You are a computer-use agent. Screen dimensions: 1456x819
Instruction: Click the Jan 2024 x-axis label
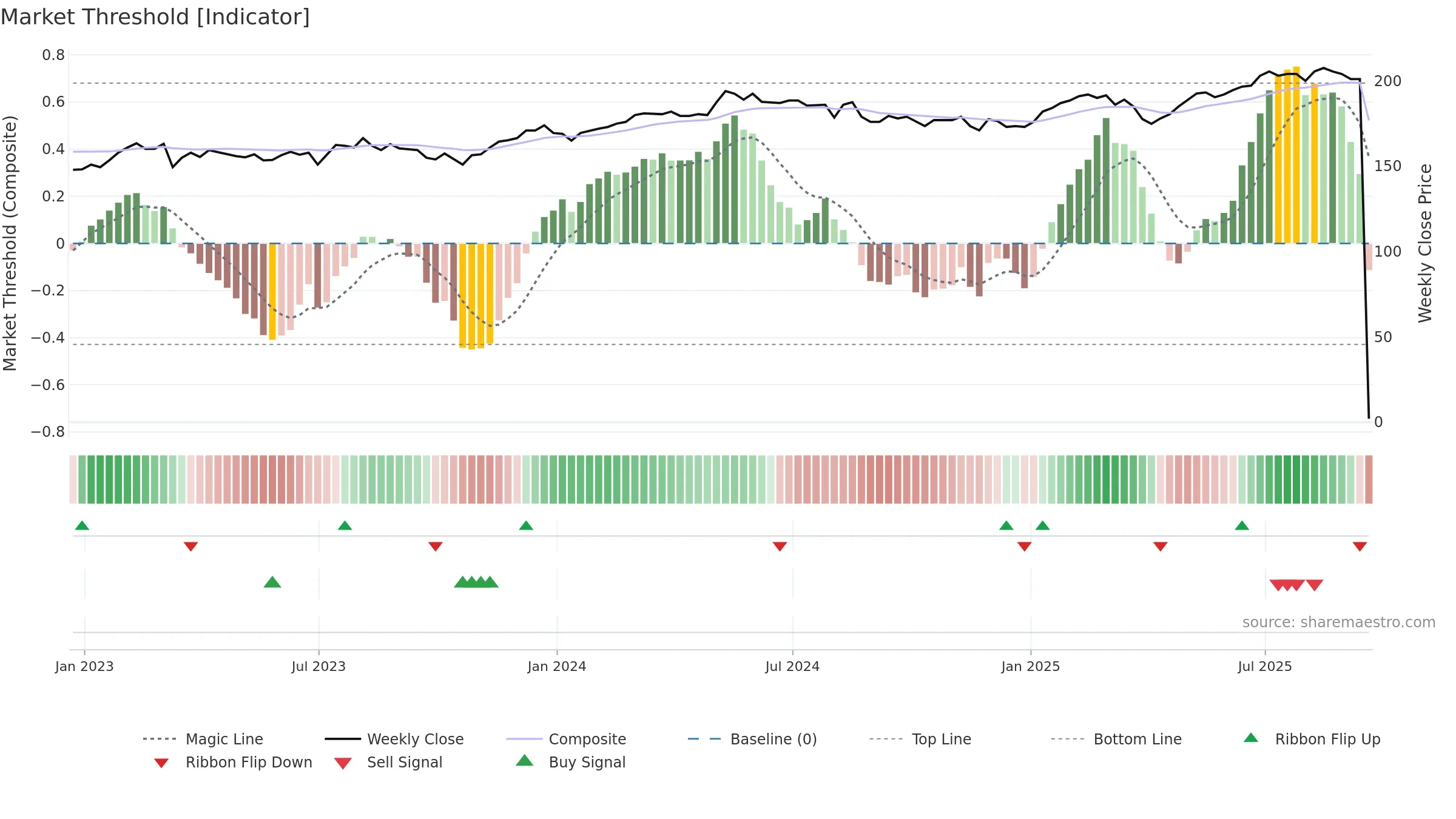coord(557,666)
